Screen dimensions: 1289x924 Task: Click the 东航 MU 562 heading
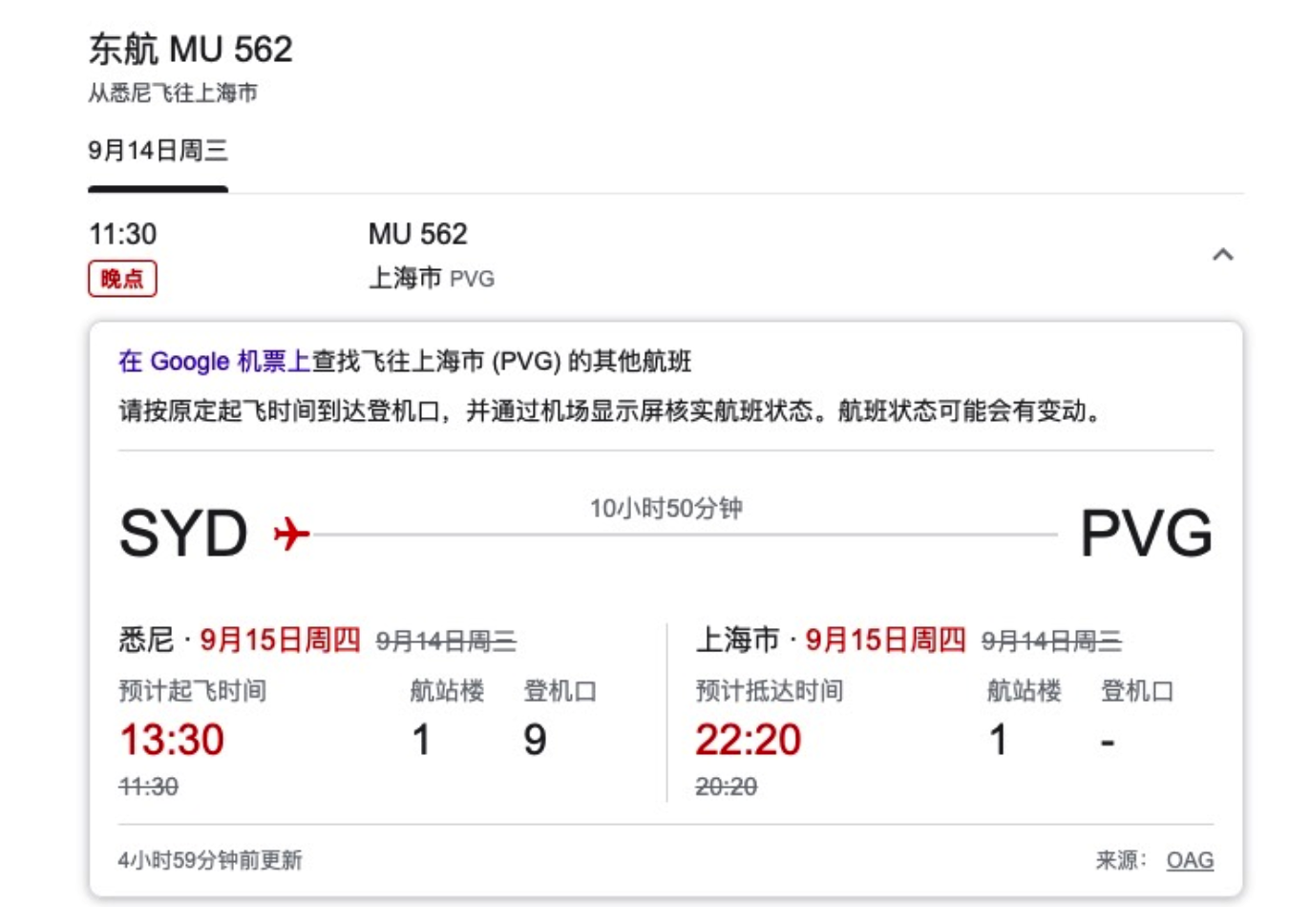point(191,50)
